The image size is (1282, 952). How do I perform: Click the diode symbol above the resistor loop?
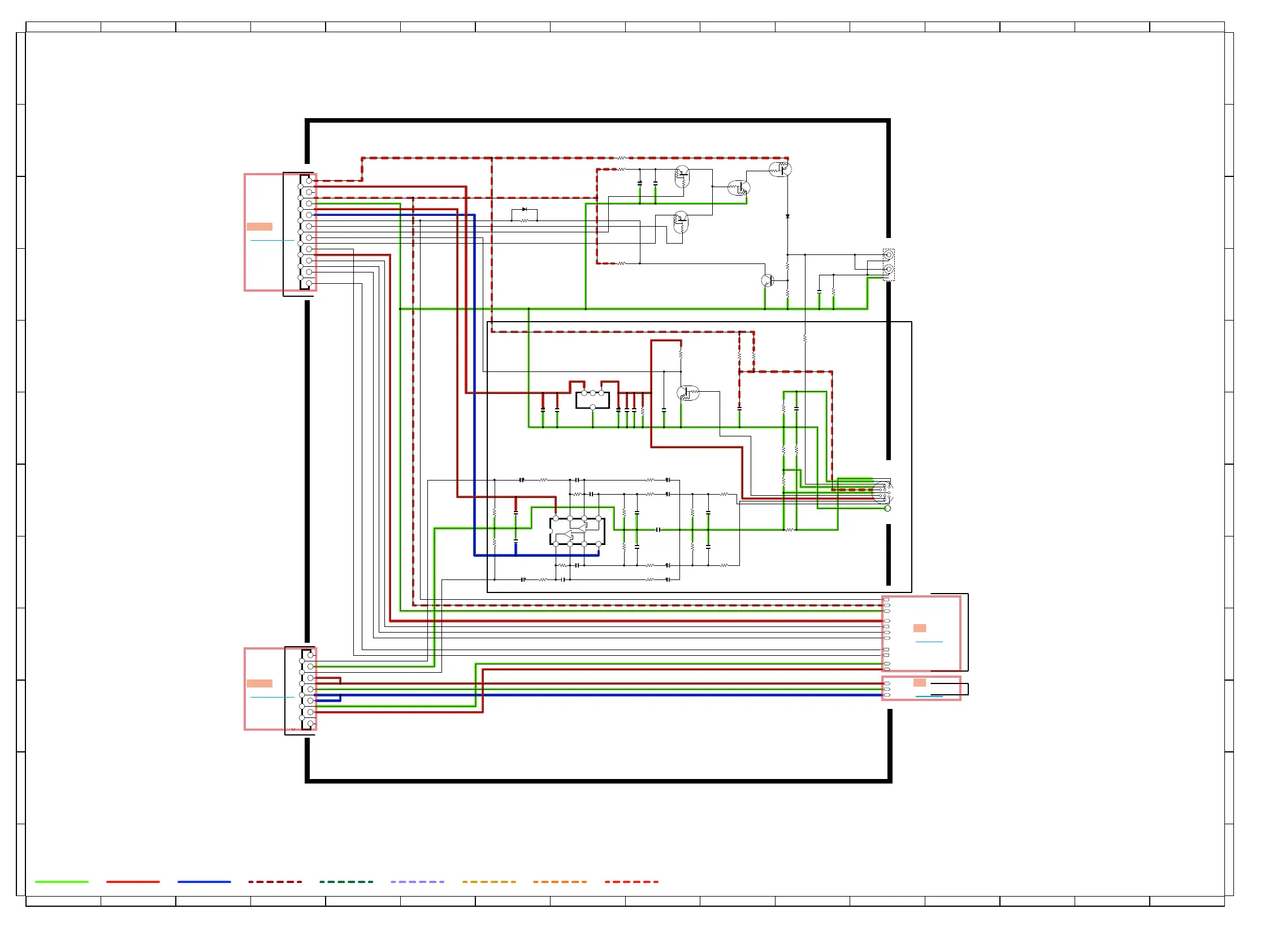click(x=525, y=209)
